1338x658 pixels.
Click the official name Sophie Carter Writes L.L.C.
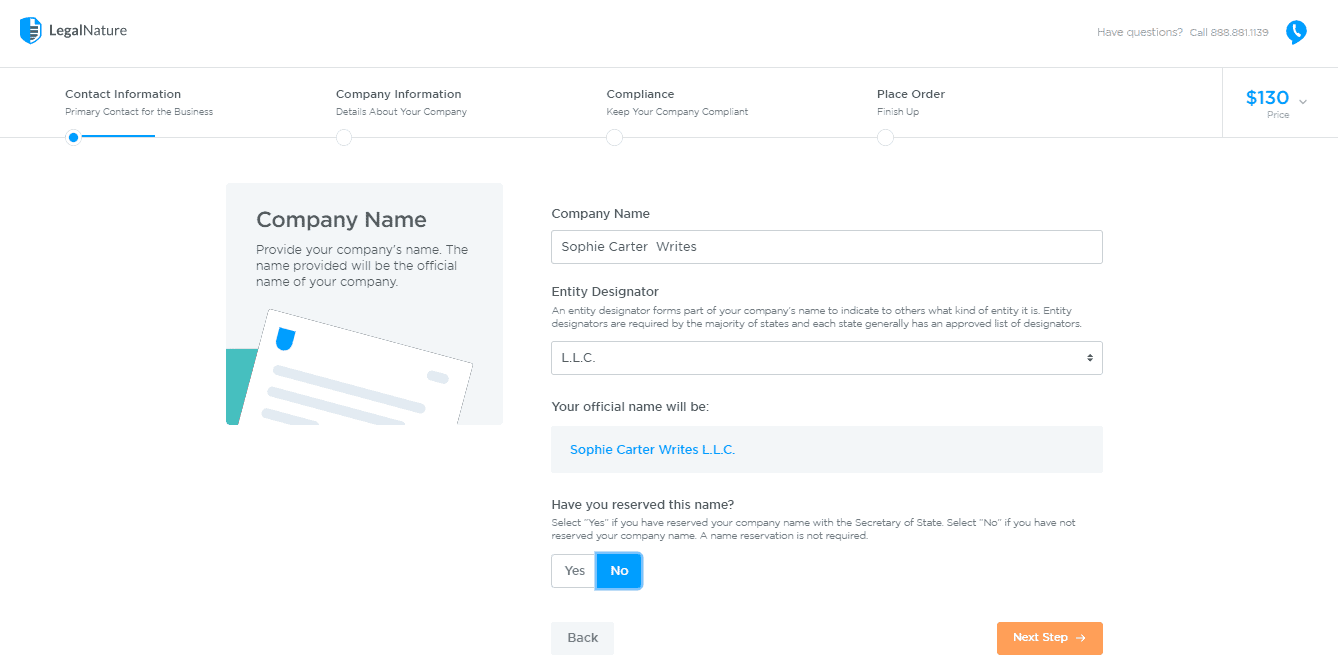point(652,450)
